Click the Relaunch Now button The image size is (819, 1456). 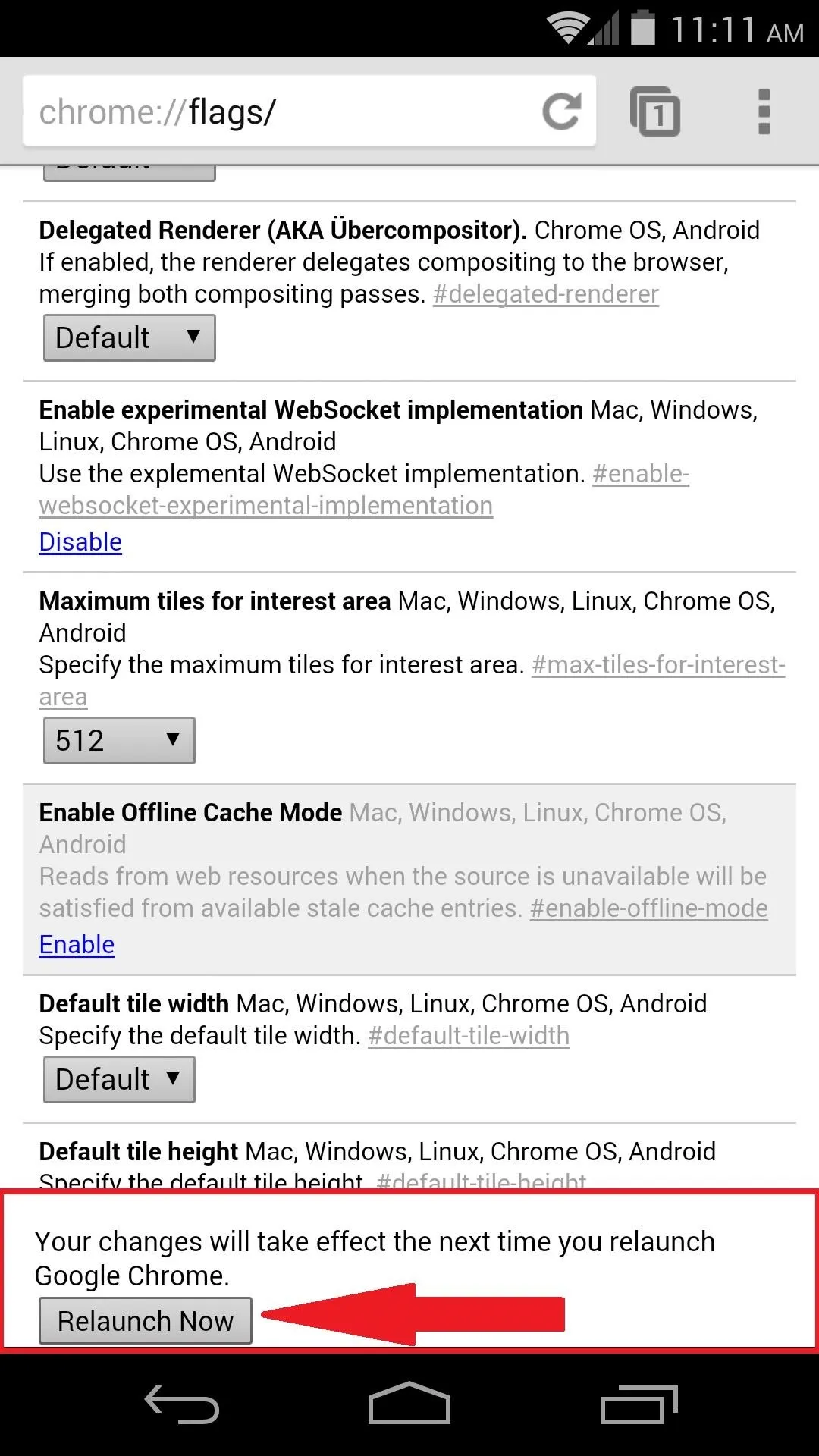coord(146,1320)
